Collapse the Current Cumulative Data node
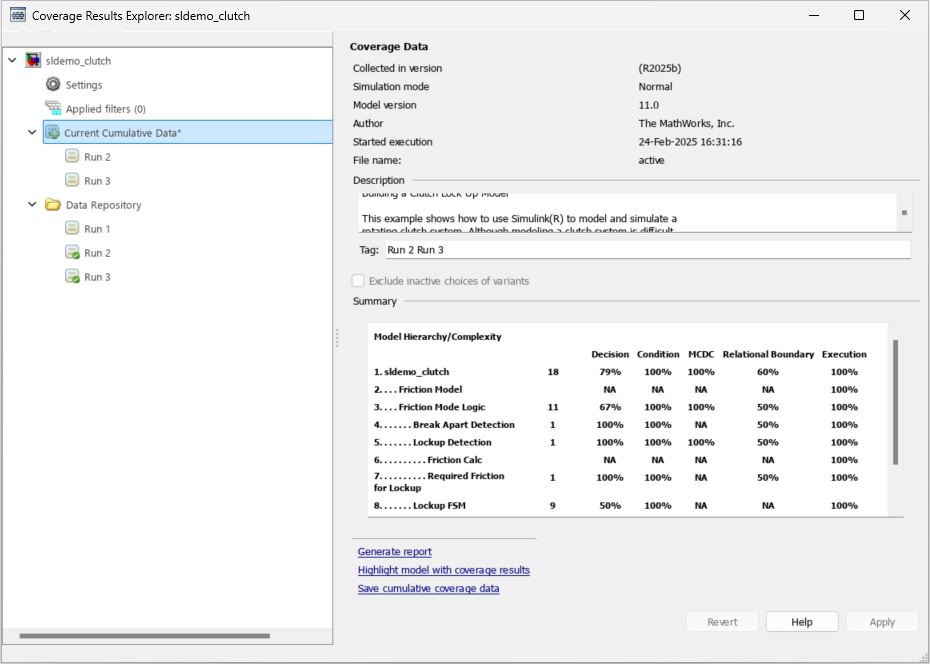This screenshot has height=664, width=930. click(x=31, y=131)
